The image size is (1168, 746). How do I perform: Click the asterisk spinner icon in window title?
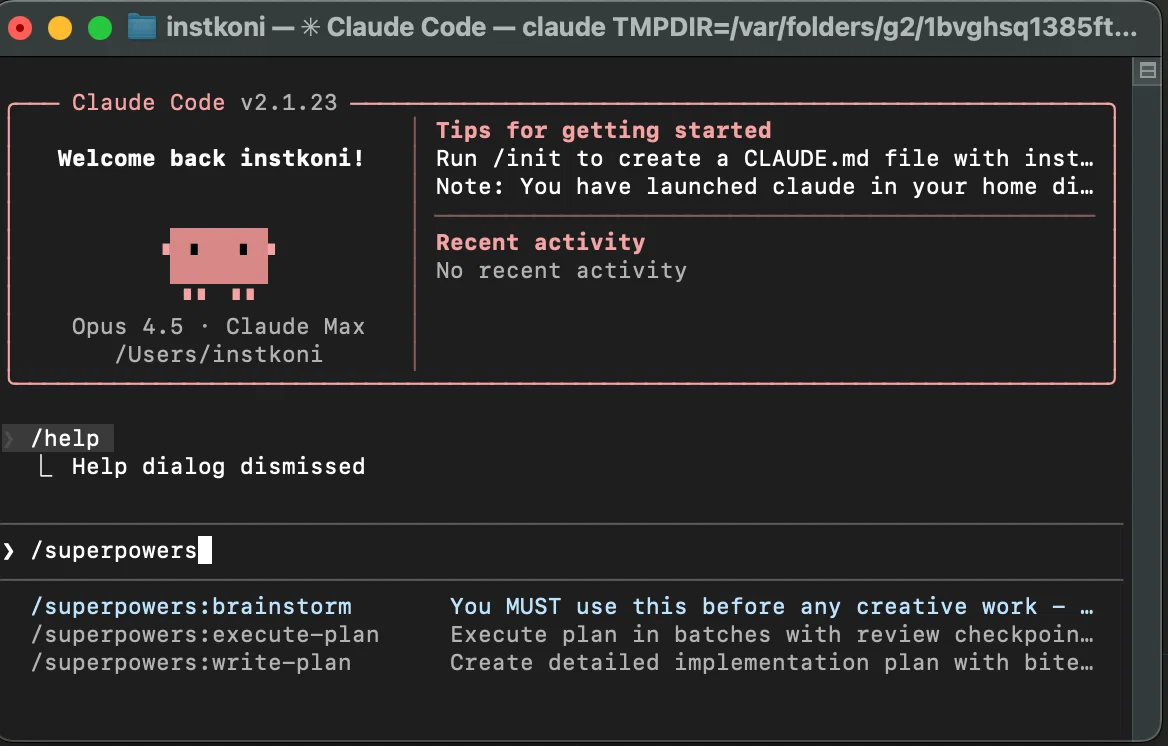click(311, 28)
